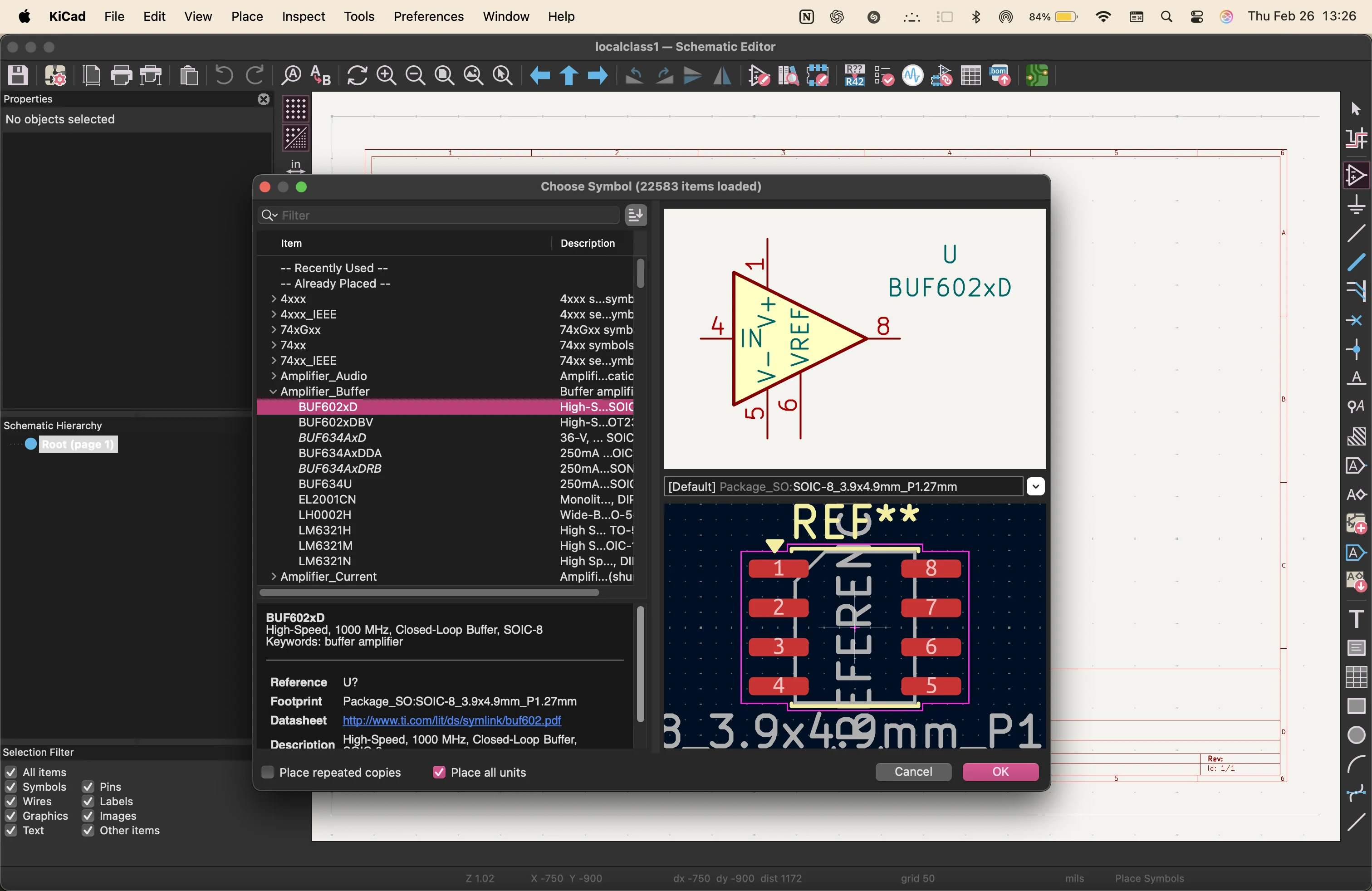This screenshot has width=1372, height=891.
Task: Open the Simulator waveform icon
Action: 912,75
